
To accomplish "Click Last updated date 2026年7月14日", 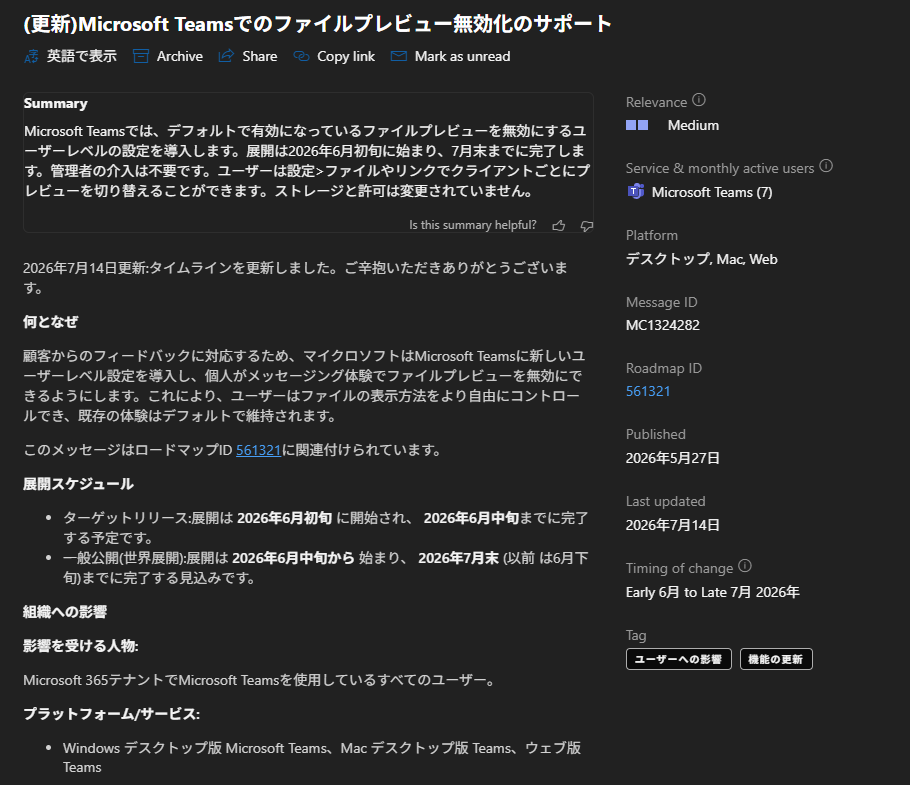I will 673,525.
